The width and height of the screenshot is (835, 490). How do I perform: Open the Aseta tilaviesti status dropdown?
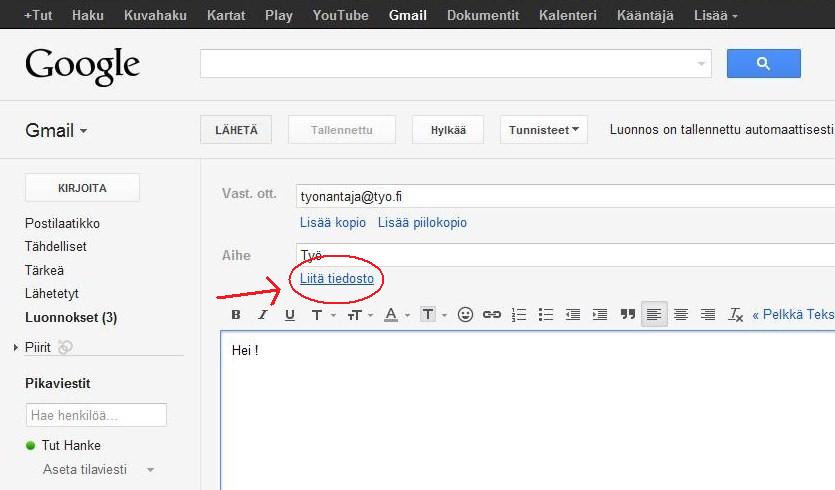[151, 470]
